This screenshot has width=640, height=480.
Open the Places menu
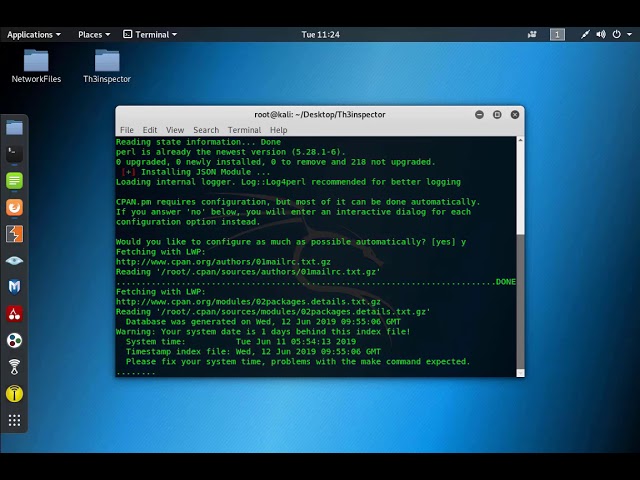(x=94, y=35)
